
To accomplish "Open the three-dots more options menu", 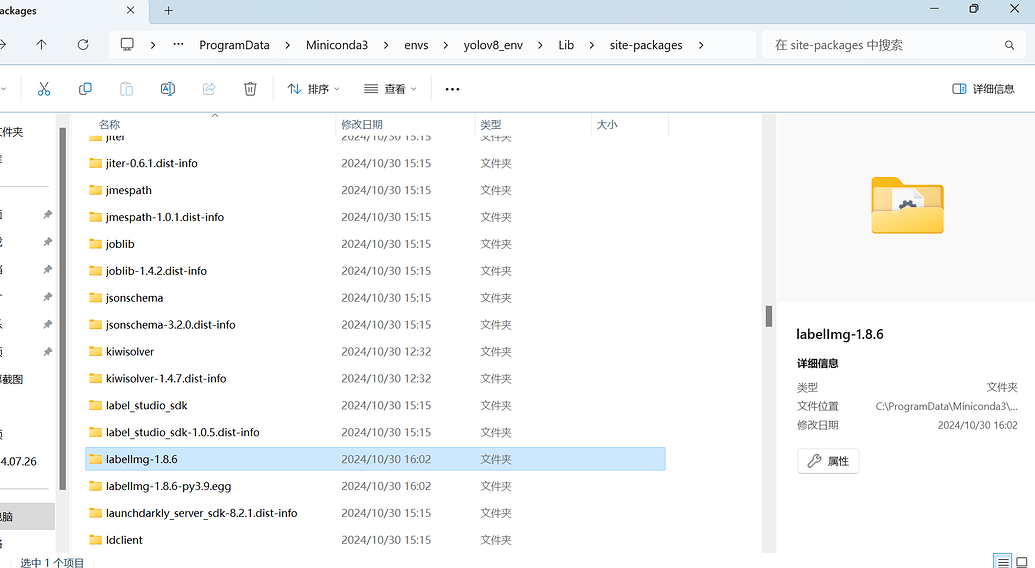I will pos(452,89).
